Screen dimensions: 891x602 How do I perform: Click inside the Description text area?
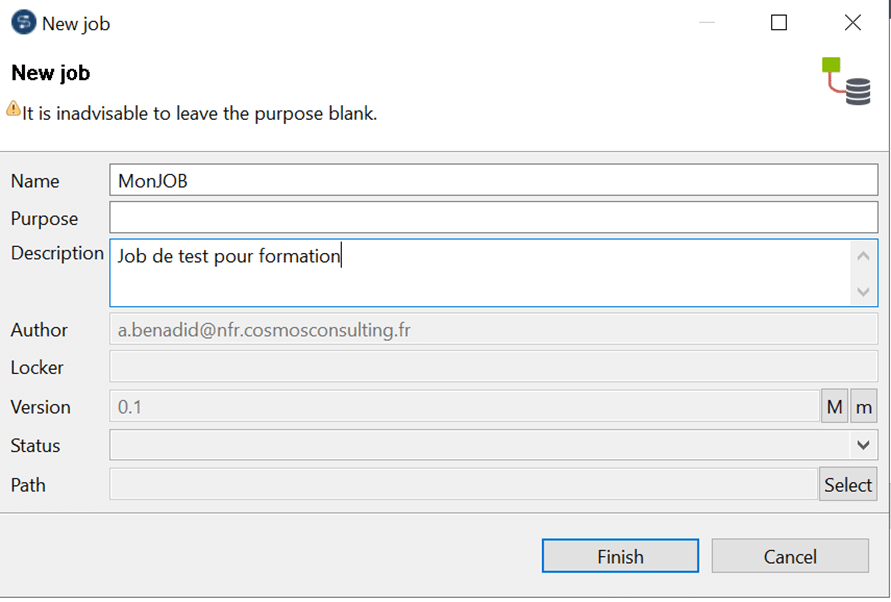[x=480, y=273]
